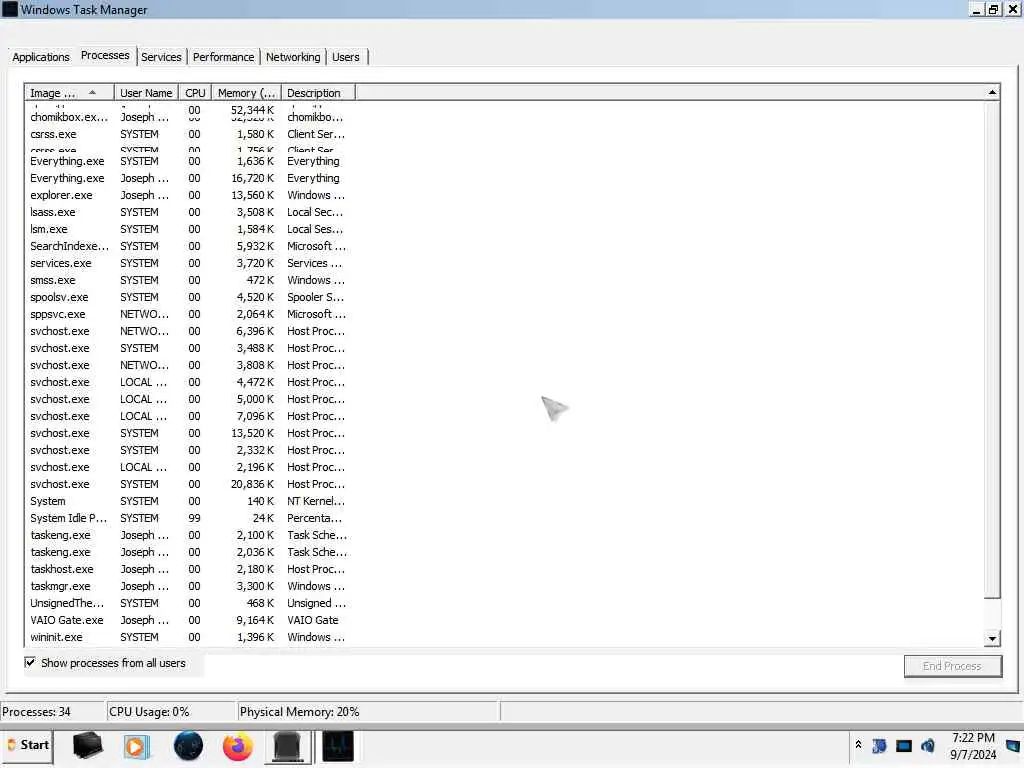Select the System Idle Process row
Screen dimensions: 1024x768
click(188, 518)
